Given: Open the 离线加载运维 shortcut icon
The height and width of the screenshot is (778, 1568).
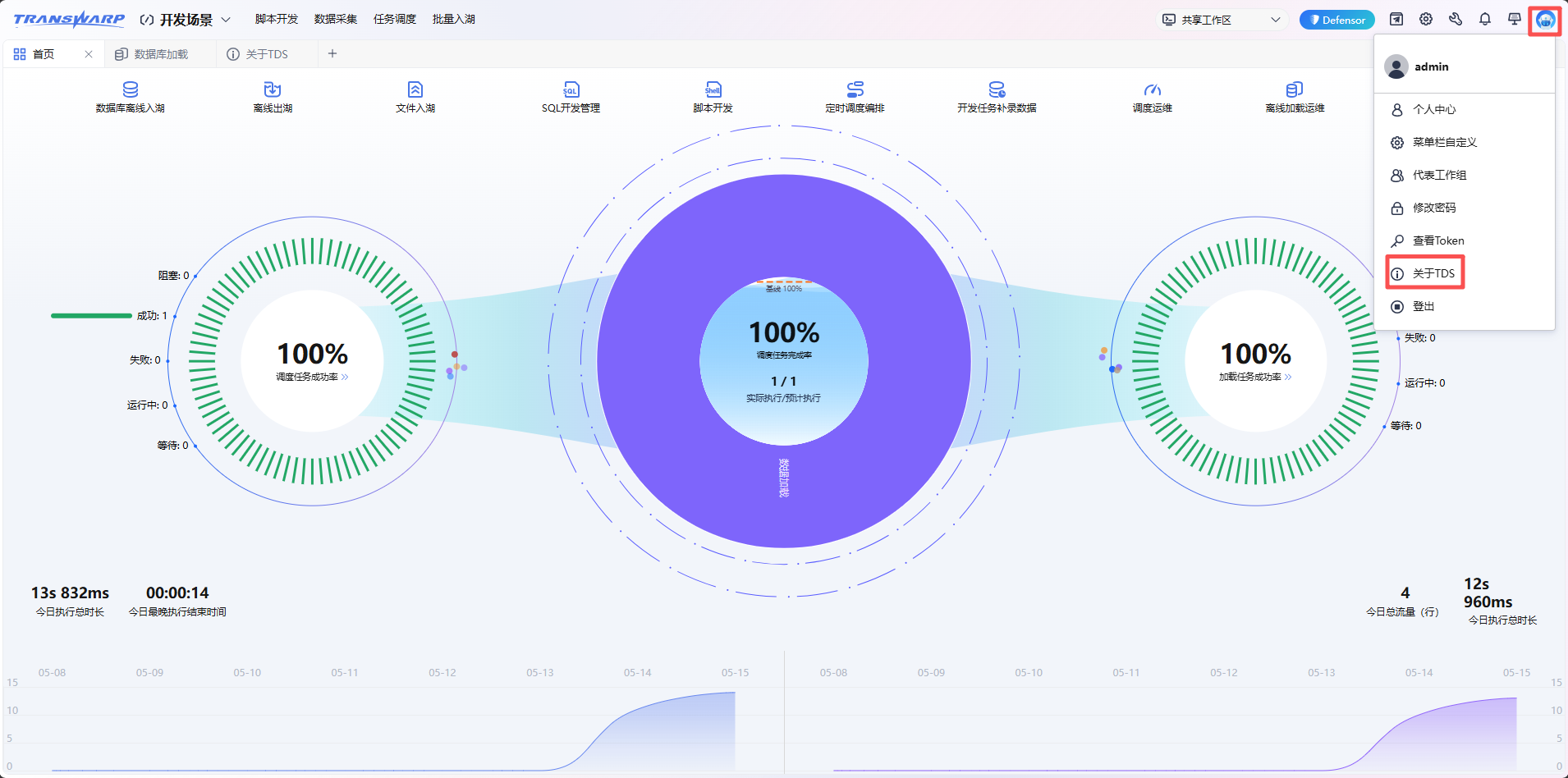Looking at the screenshot, I should 1295,89.
